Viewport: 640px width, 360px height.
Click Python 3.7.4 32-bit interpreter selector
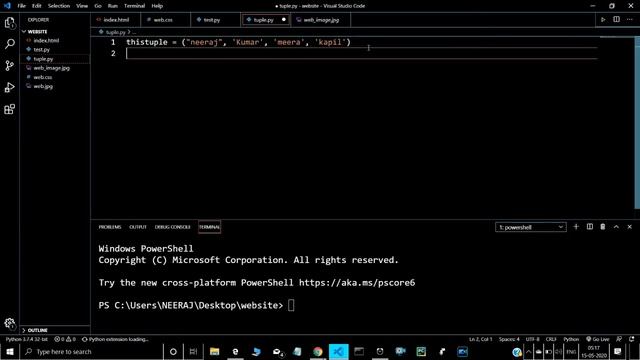point(27,339)
